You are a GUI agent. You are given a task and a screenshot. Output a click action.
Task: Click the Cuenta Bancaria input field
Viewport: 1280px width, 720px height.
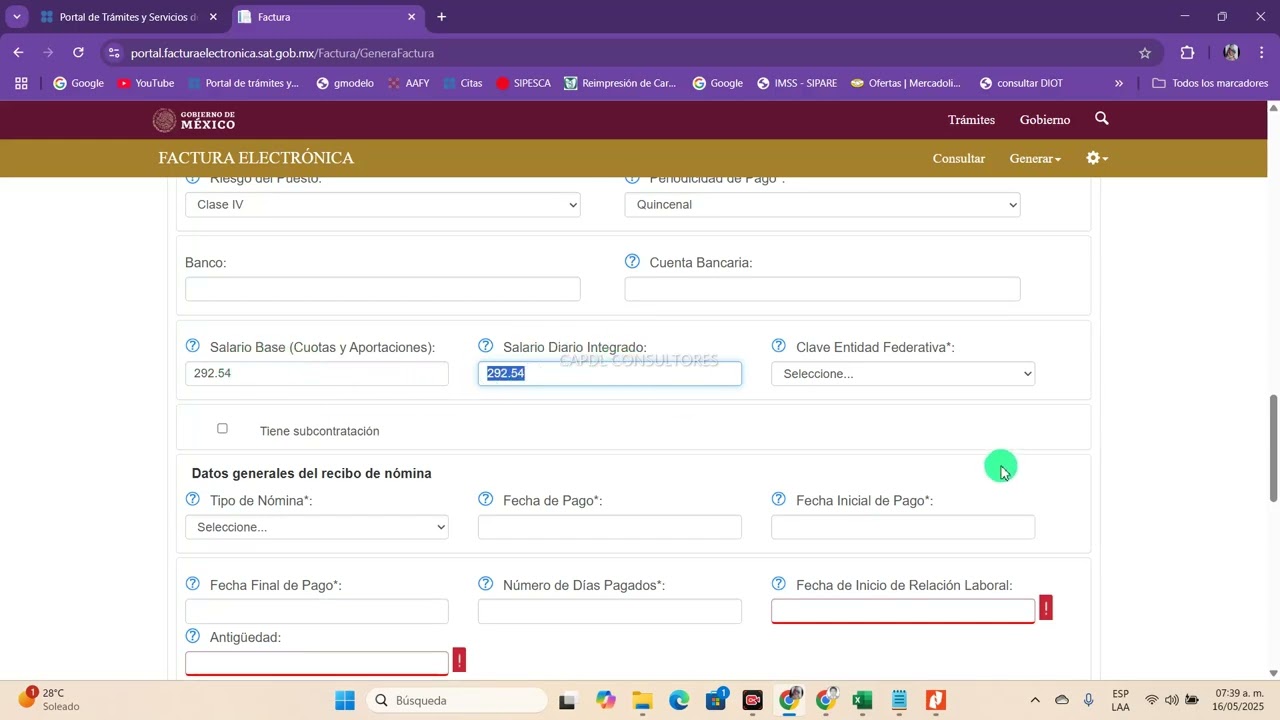[822, 289]
